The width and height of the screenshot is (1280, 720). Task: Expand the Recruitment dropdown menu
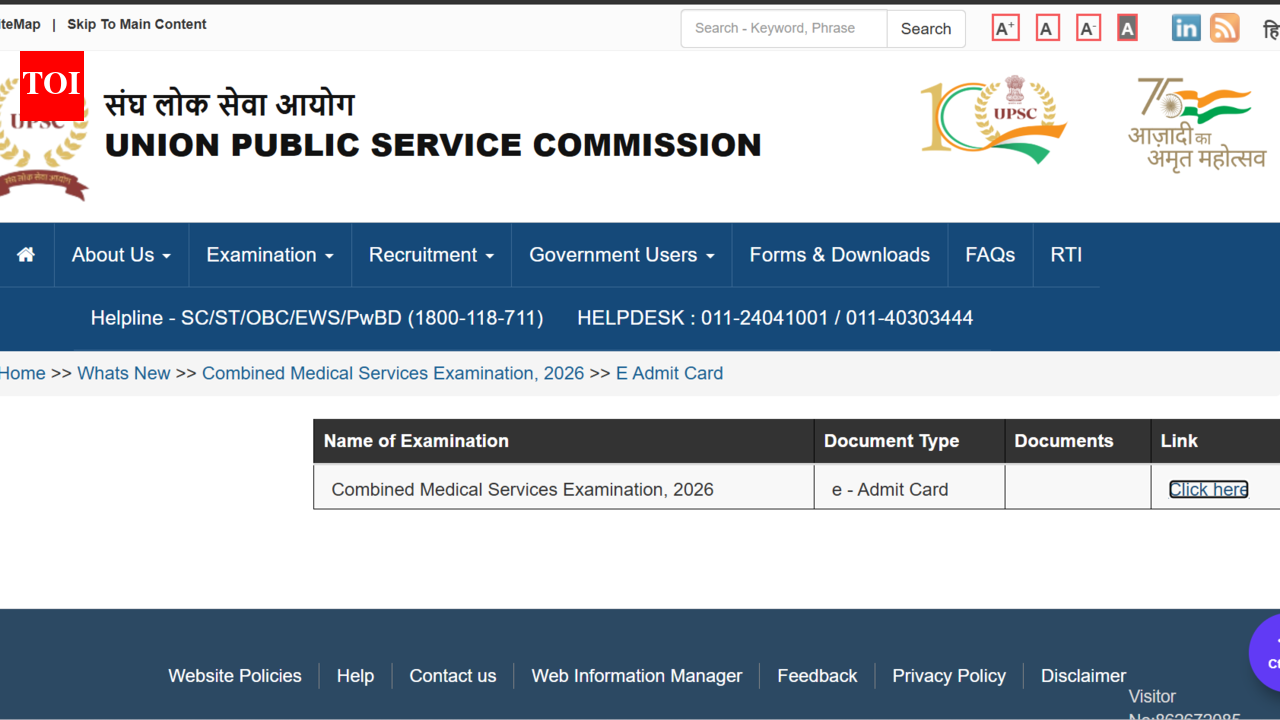click(x=431, y=255)
